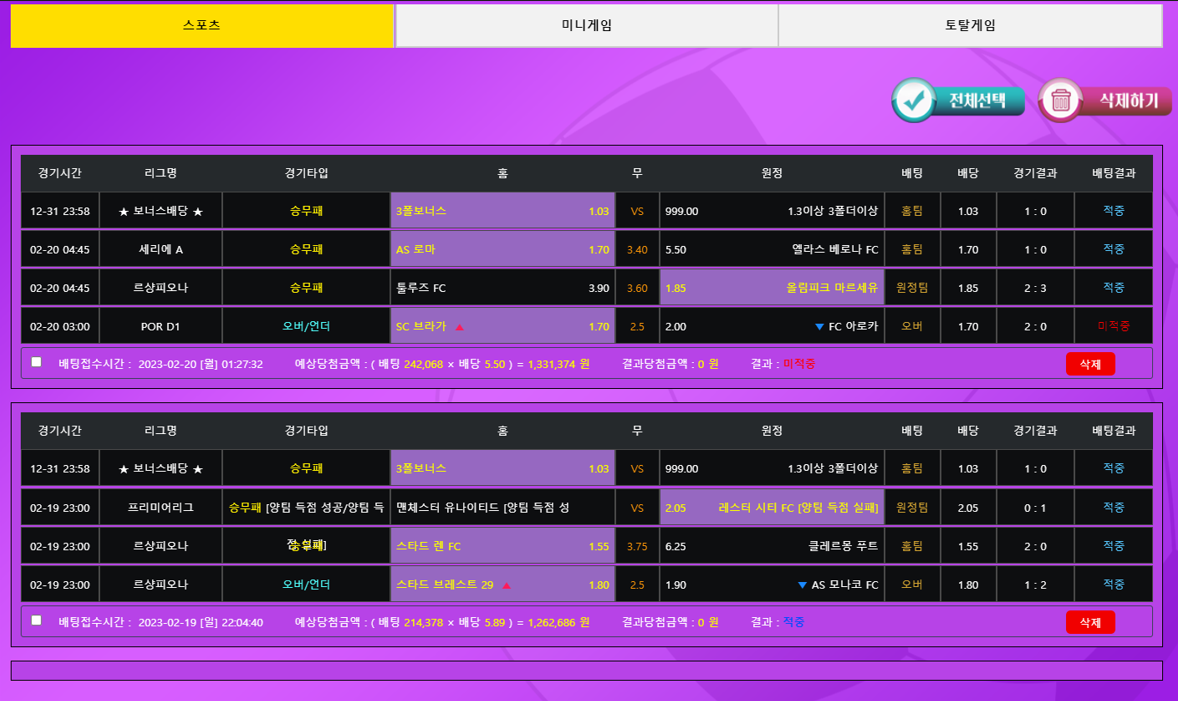The image size is (1178, 701).
Task: Click the trash can icon on 삭제하기
Action: (1061, 100)
